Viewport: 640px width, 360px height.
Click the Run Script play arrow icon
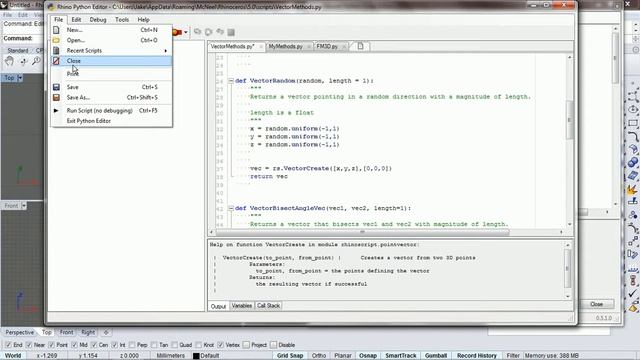click(56, 110)
